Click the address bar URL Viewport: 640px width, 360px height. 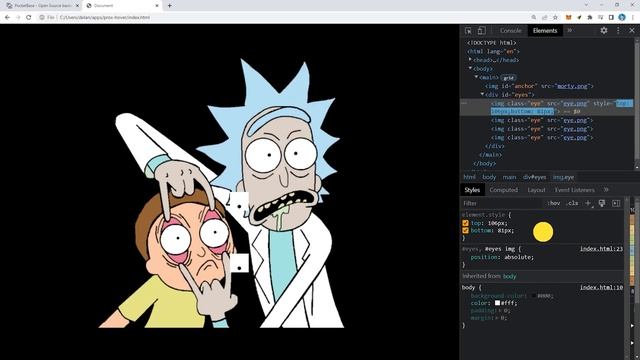click(x=105, y=18)
